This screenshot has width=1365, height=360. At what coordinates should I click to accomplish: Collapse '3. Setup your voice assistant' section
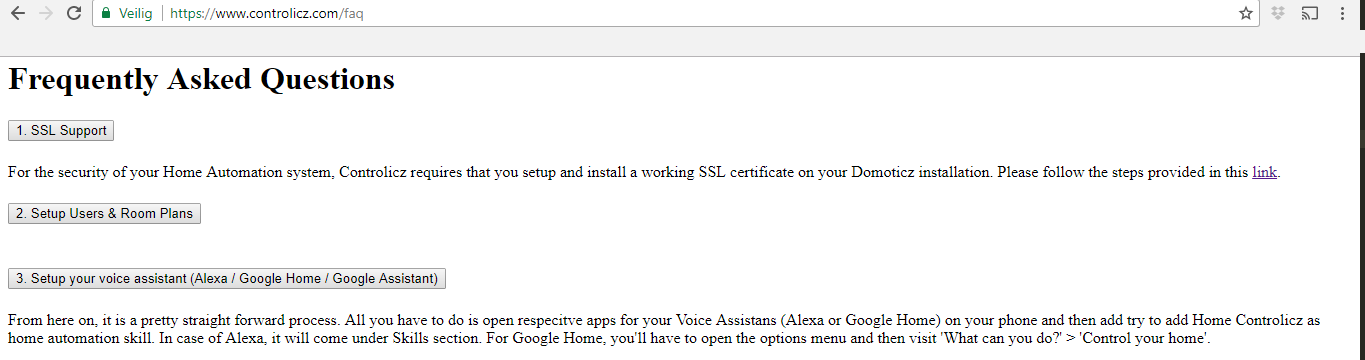[x=227, y=279]
